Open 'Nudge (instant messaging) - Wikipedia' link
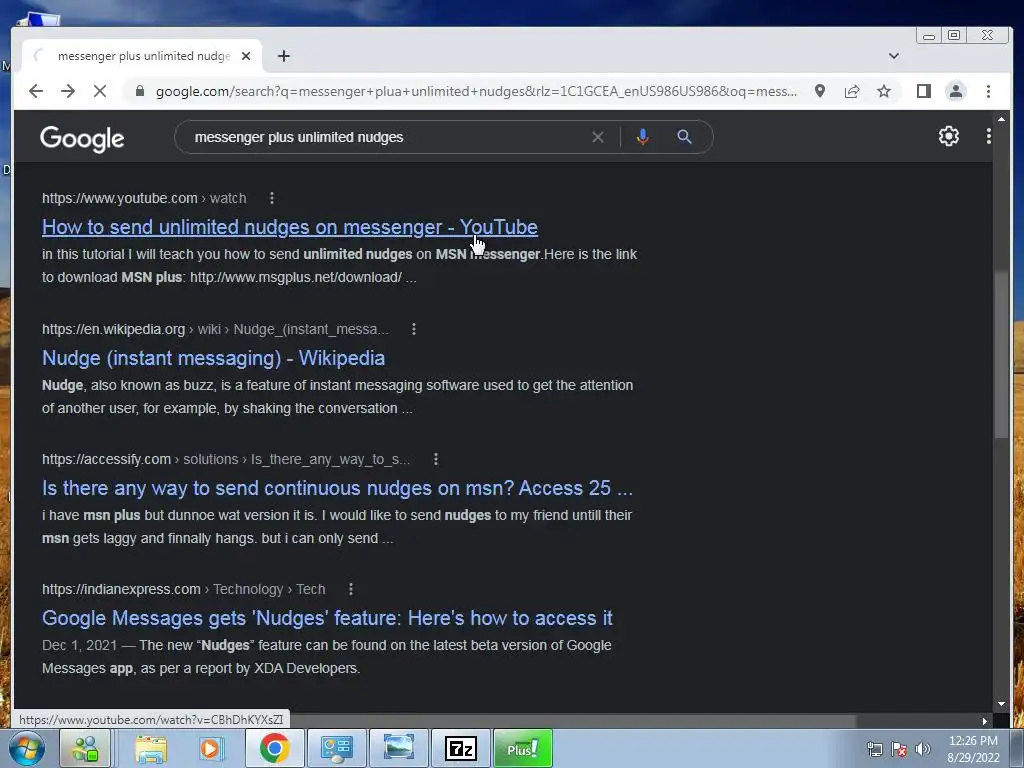Image resolution: width=1024 pixels, height=768 pixels. (x=214, y=358)
